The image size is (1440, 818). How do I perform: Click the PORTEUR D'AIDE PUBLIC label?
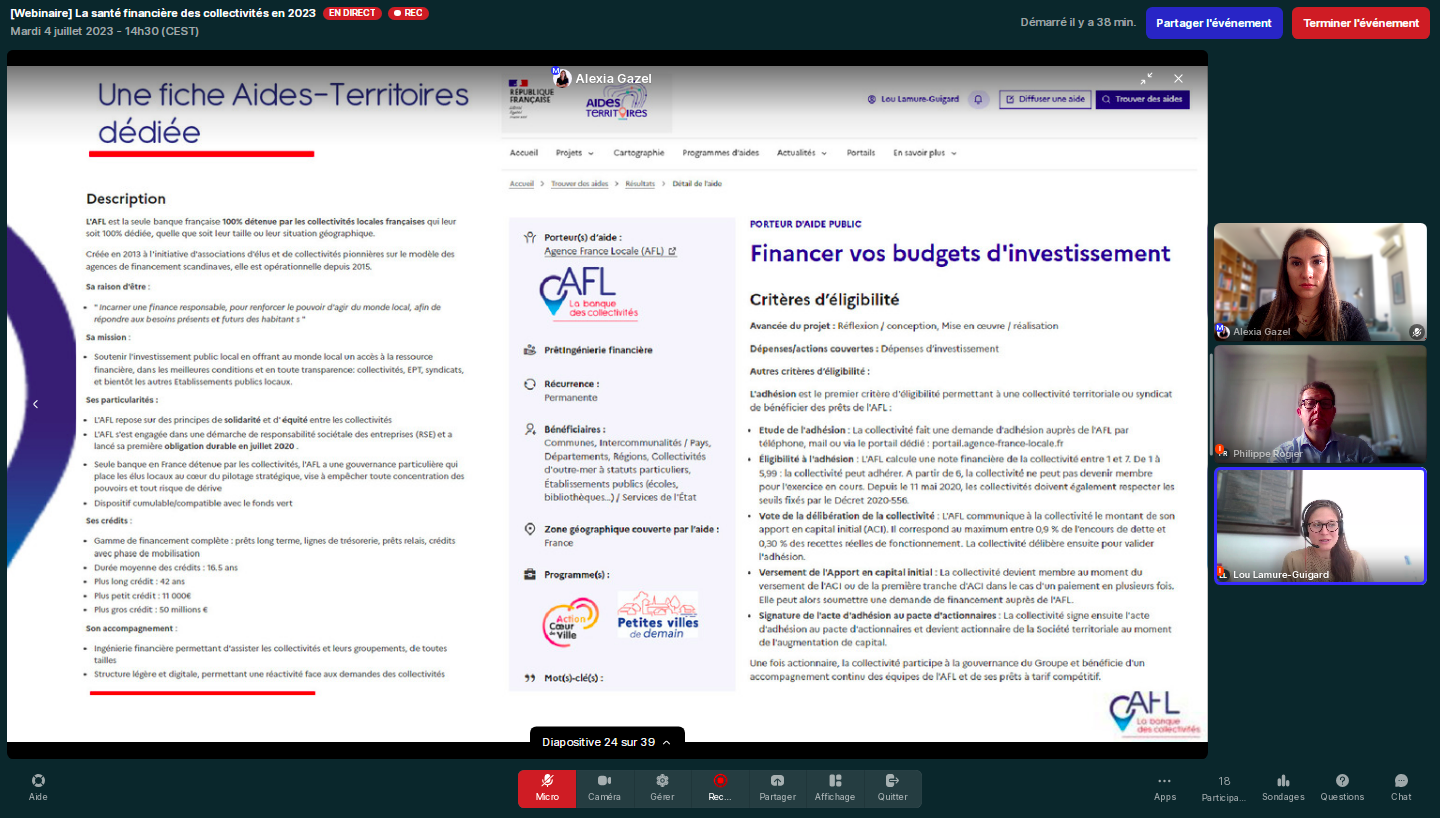pos(806,224)
